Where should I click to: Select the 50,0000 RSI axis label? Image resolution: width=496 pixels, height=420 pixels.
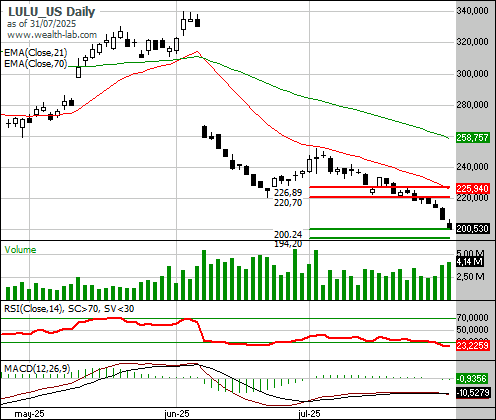point(472,330)
